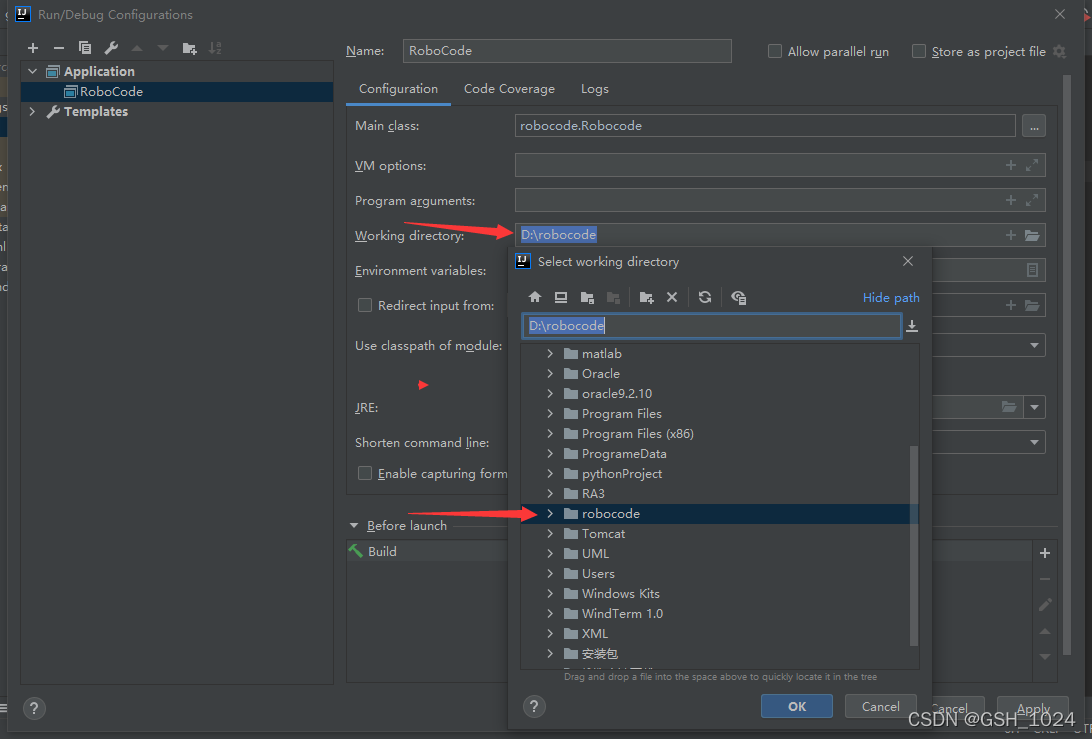Toggle Enable capturing form snapshots checkbox
The image size is (1092, 739).
pyautogui.click(x=365, y=474)
